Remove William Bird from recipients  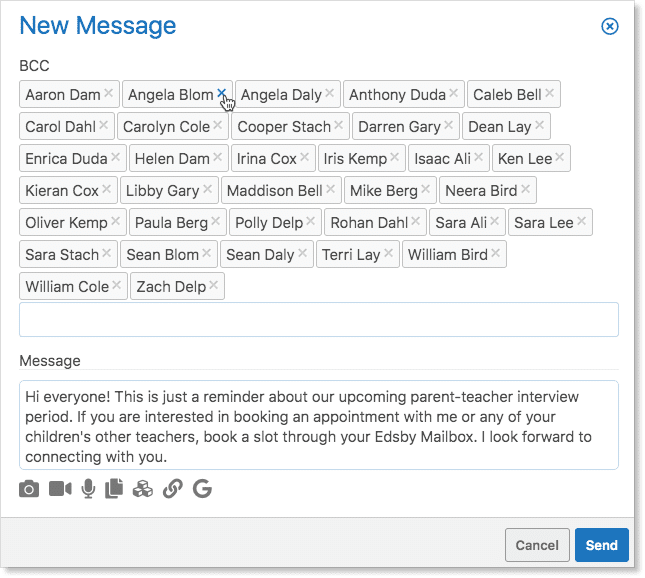496,254
